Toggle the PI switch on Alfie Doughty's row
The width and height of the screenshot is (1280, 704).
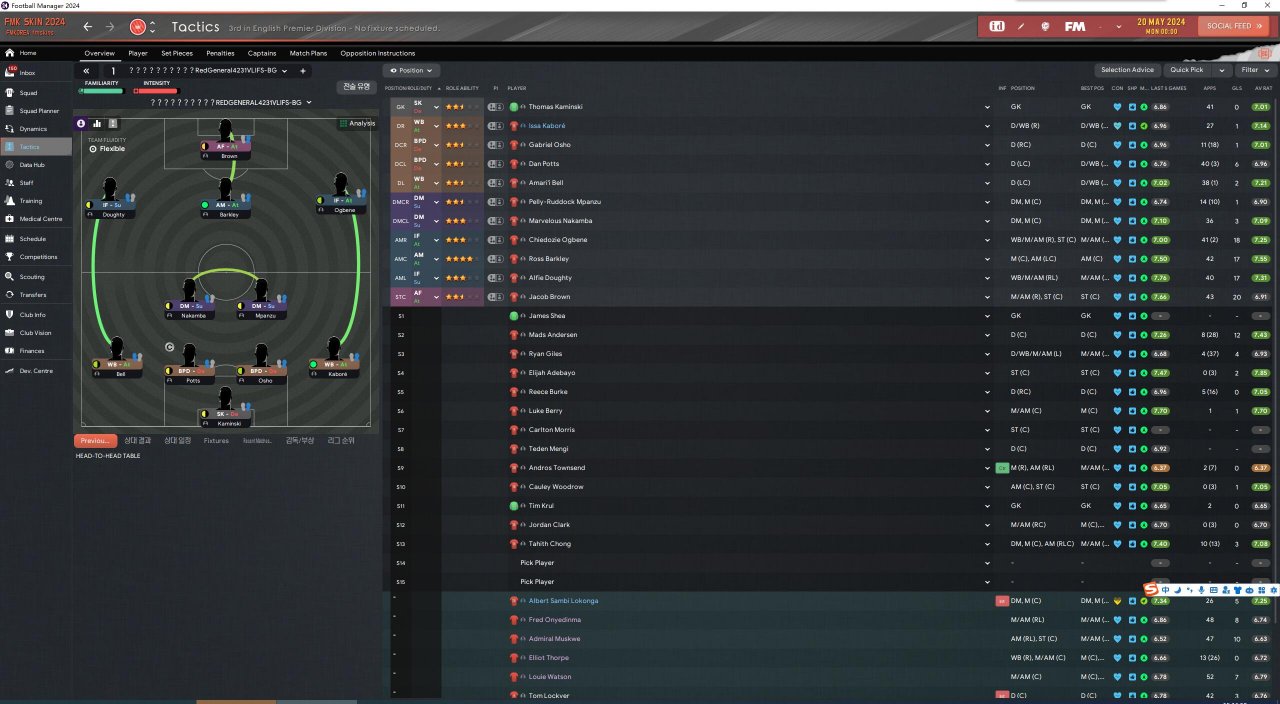[495, 278]
